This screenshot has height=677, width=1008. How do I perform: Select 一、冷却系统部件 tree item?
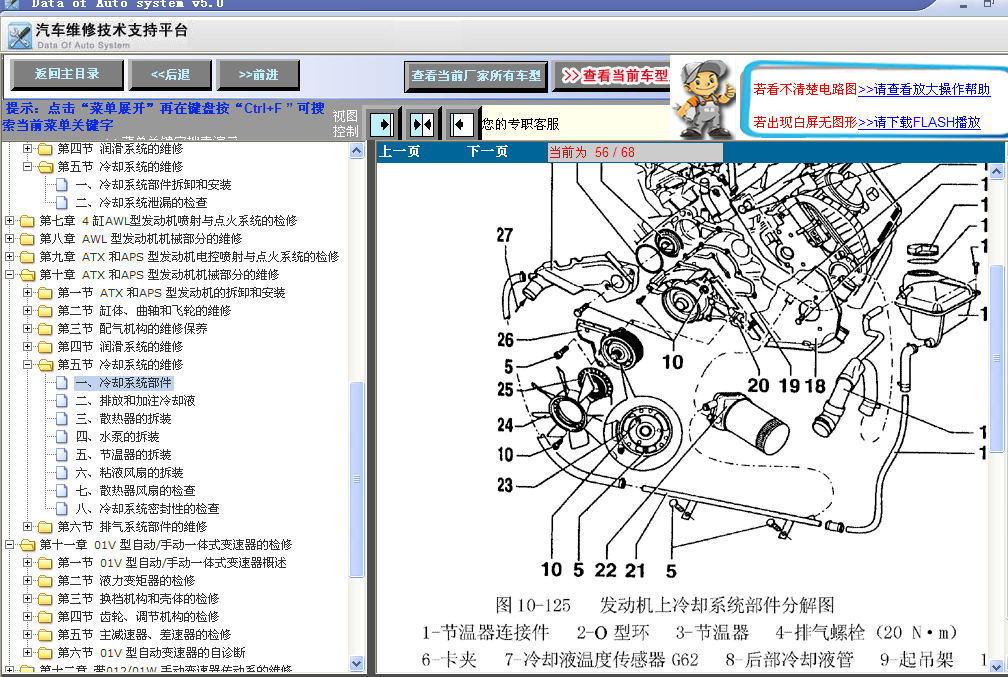[x=123, y=383]
